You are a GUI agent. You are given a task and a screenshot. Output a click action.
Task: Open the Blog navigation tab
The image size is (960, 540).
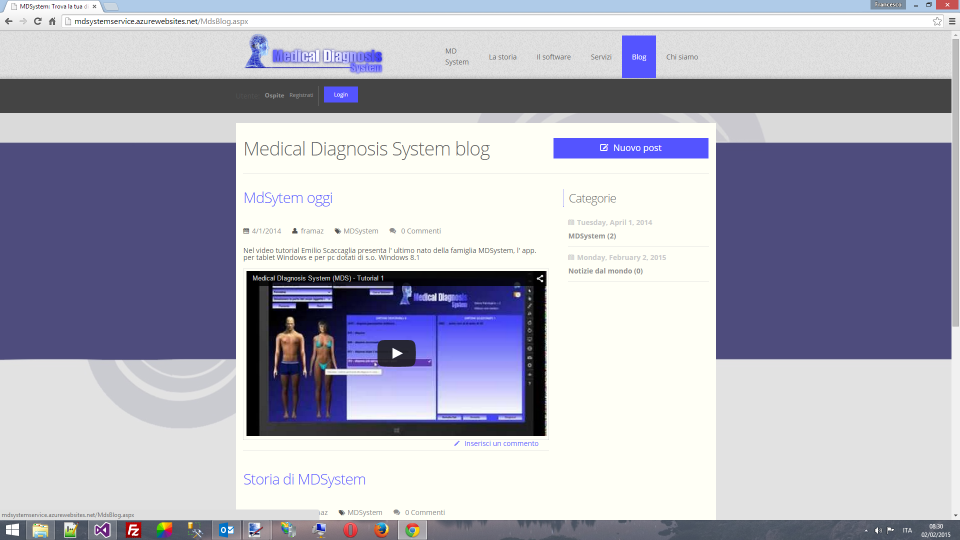coord(638,57)
